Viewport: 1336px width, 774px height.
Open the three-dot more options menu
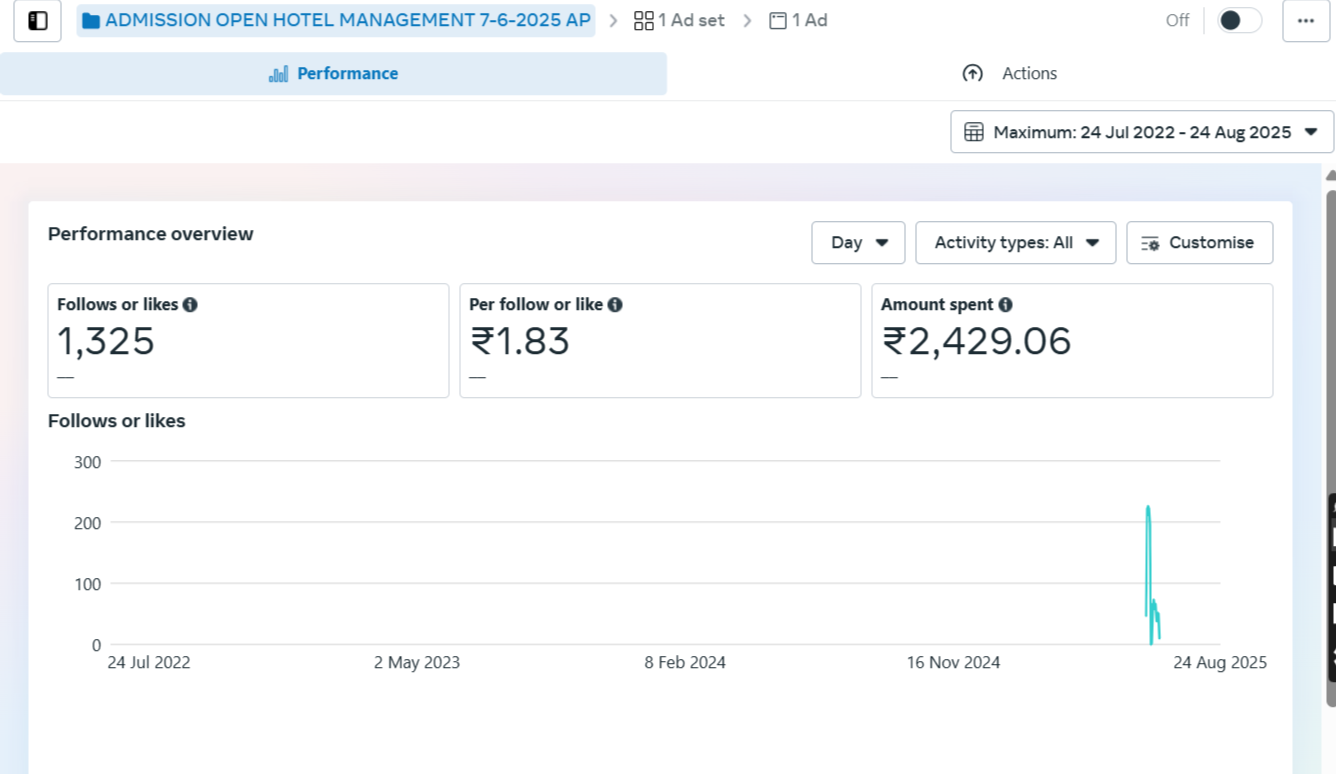click(x=1305, y=21)
